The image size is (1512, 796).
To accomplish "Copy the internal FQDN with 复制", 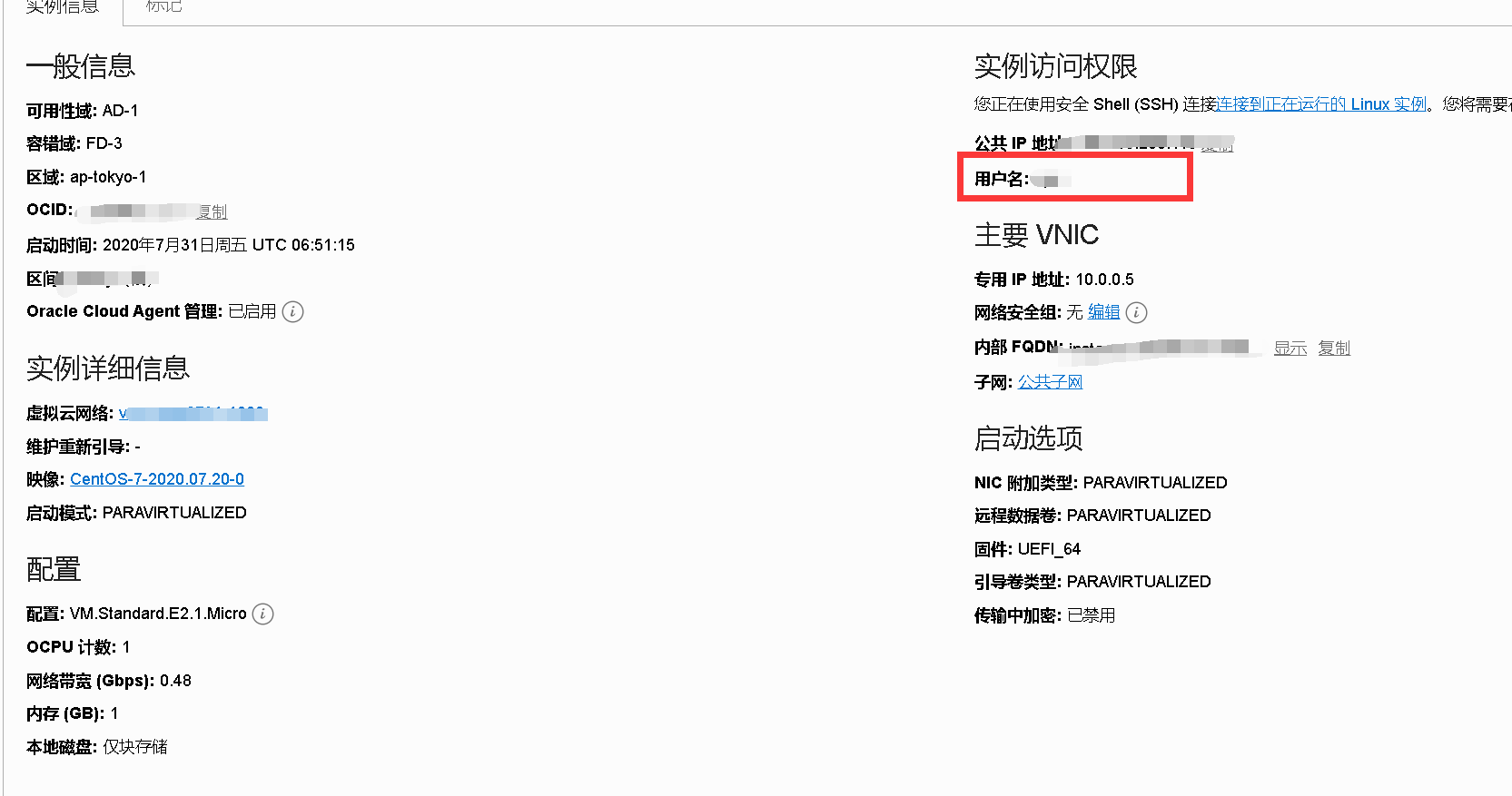I will coord(1334,348).
